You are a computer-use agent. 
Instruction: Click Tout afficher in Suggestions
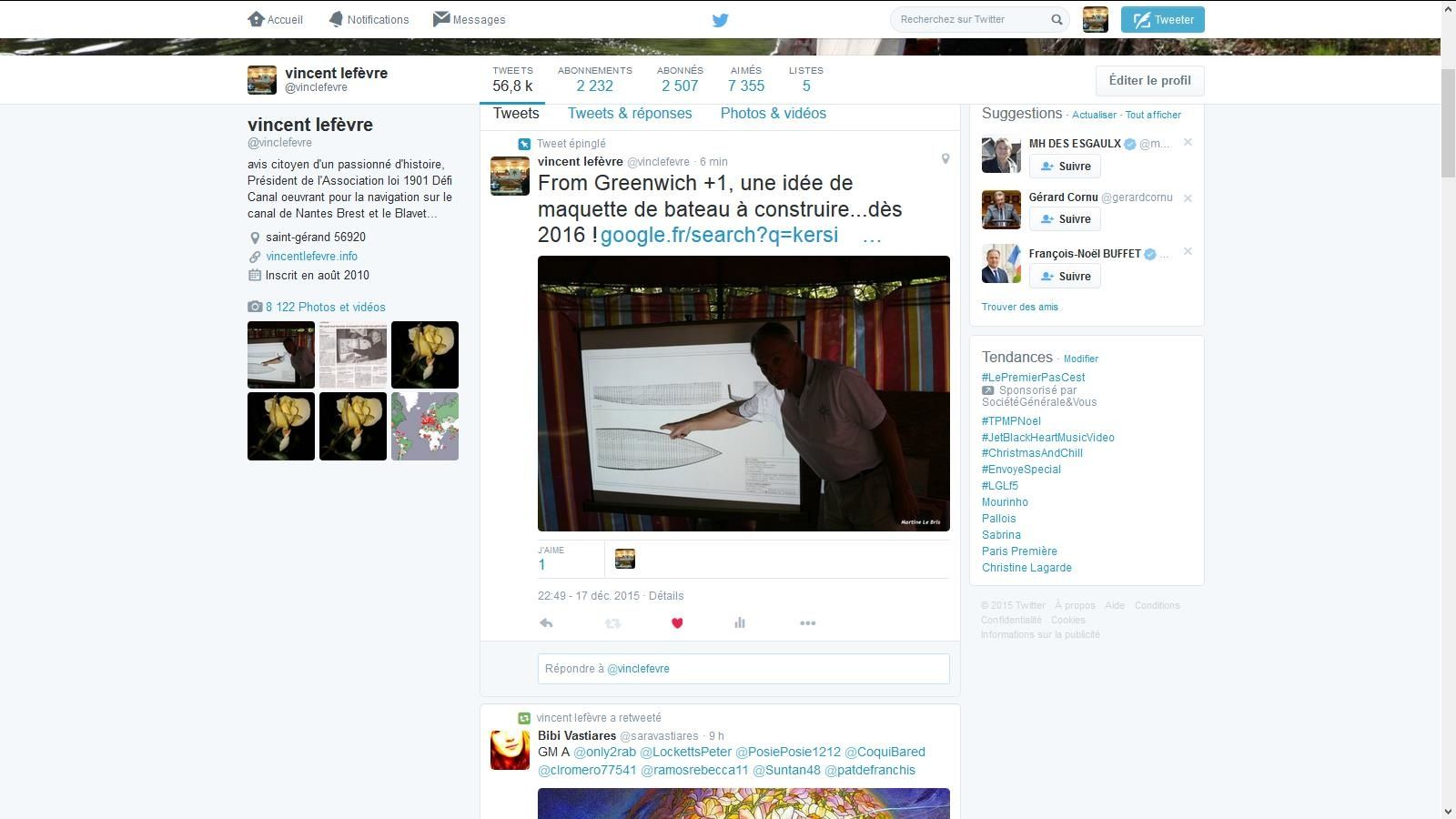pos(1153,115)
